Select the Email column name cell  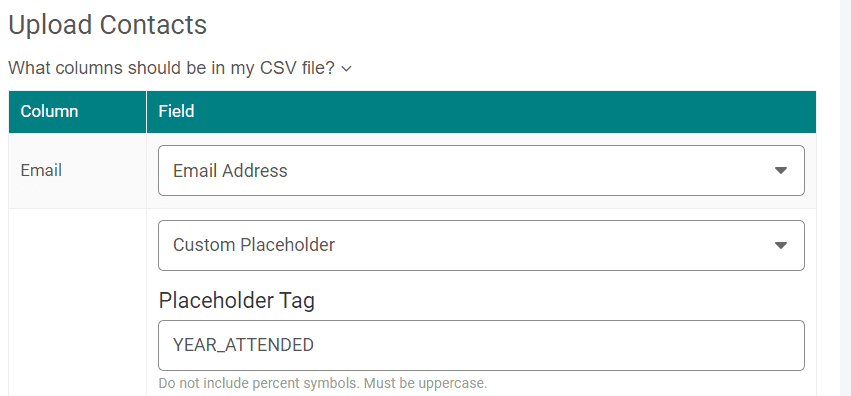pyautogui.click(x=78, y=171)
